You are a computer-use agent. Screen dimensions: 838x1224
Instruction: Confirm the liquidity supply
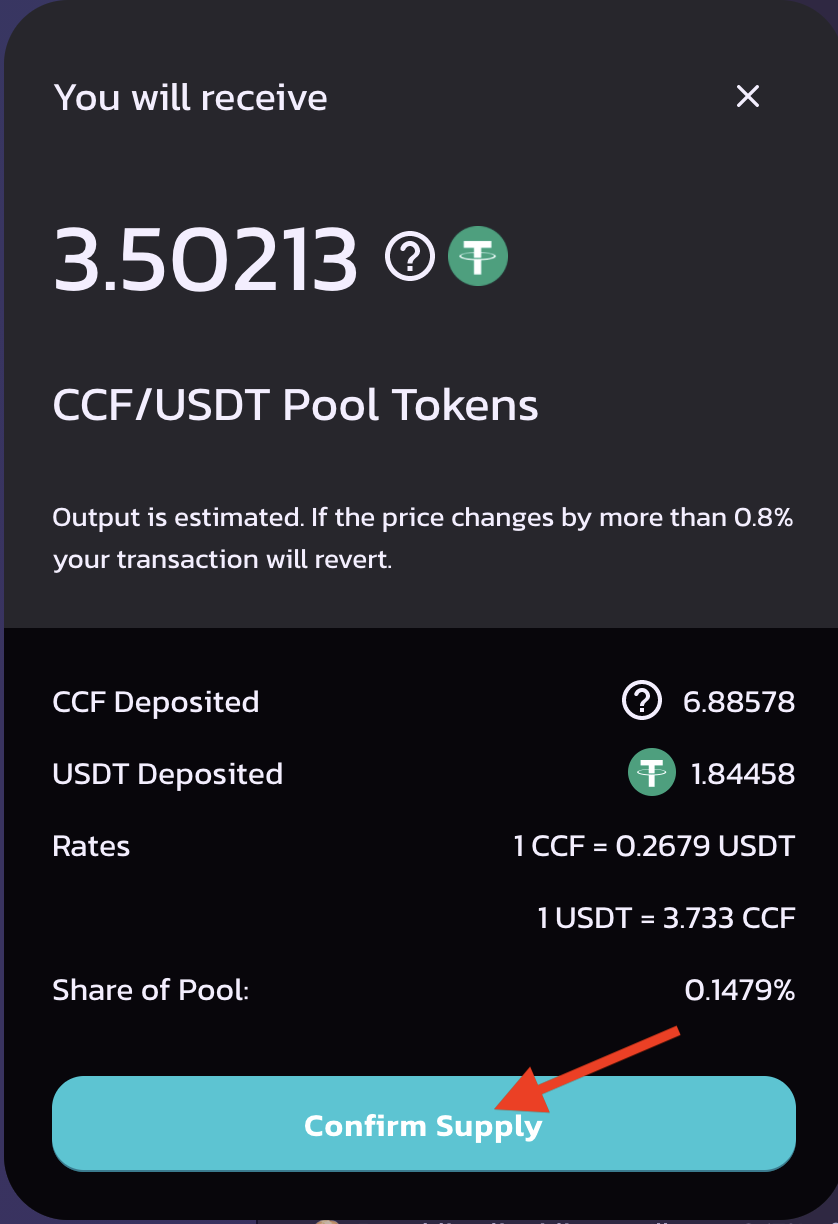(424, 1124)
